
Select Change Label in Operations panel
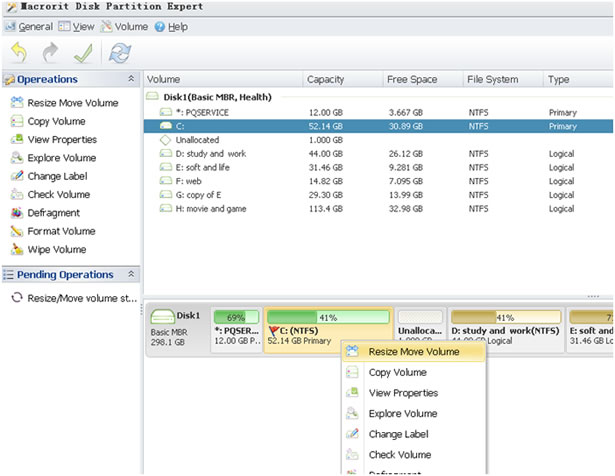tap(49, 176)
